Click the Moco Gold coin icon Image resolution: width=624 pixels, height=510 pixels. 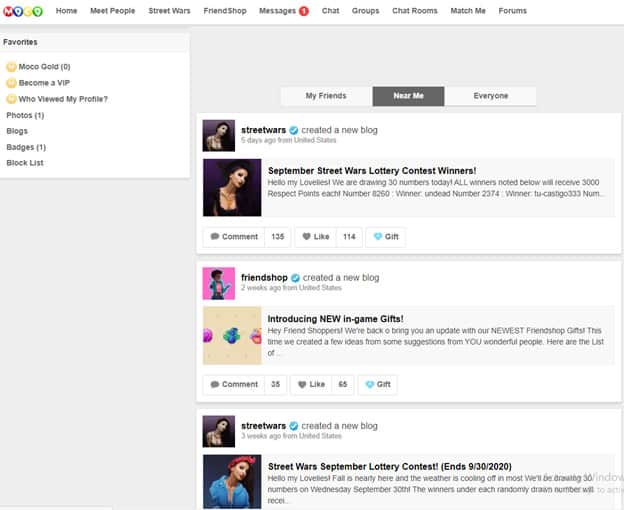point(12,67)
